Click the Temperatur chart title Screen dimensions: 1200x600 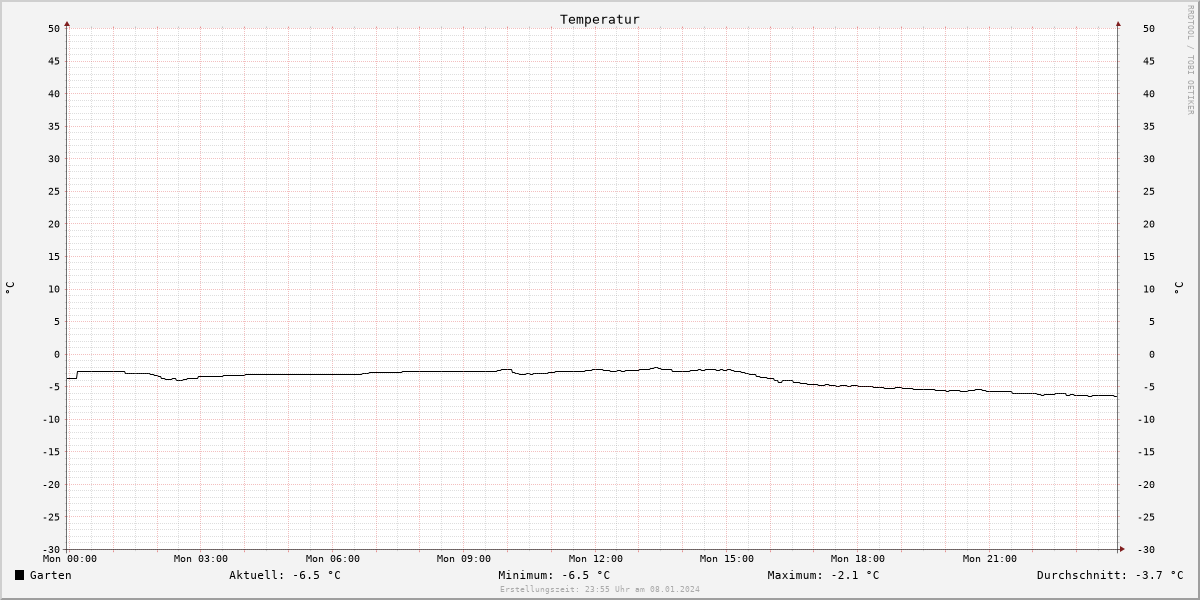coord(600,19)
